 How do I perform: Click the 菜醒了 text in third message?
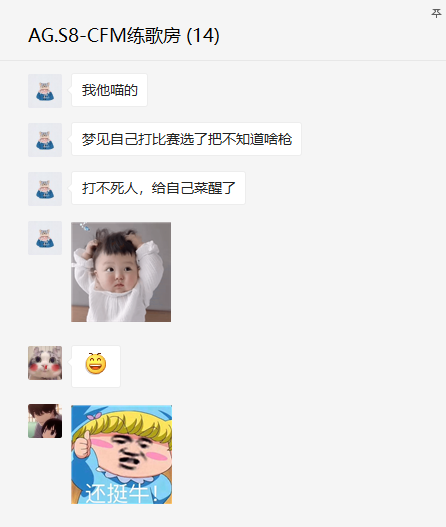[x=214, y=188]
